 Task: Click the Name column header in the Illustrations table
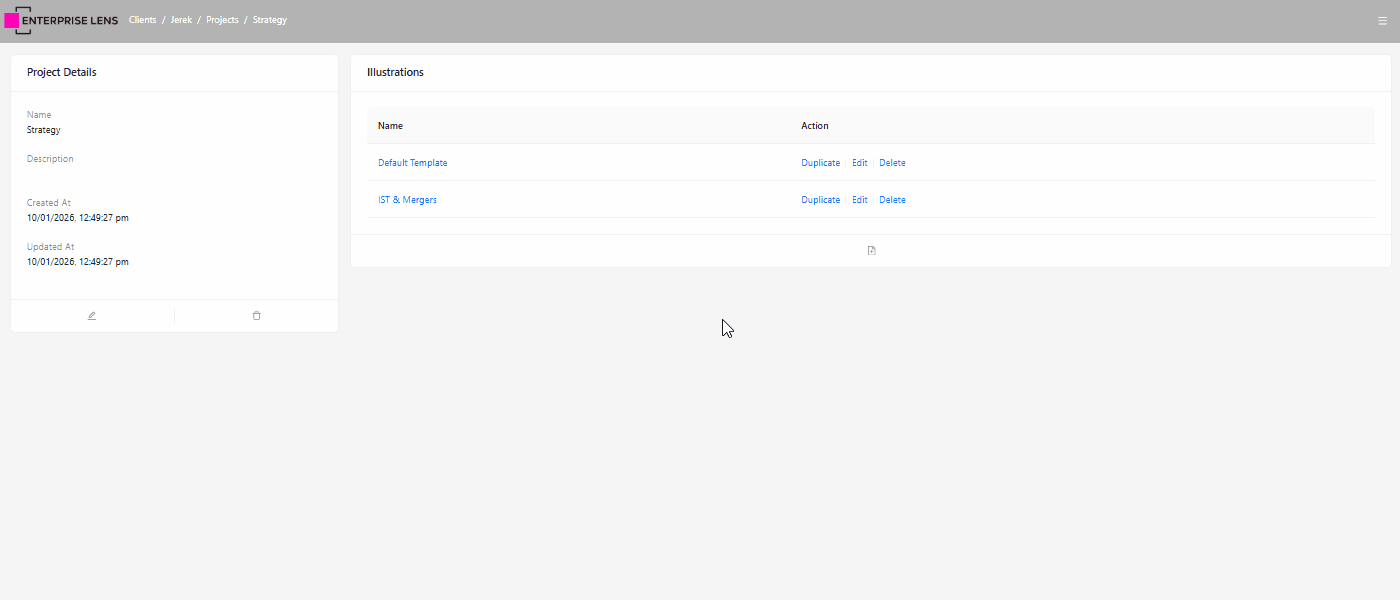[x=390, y=126]
